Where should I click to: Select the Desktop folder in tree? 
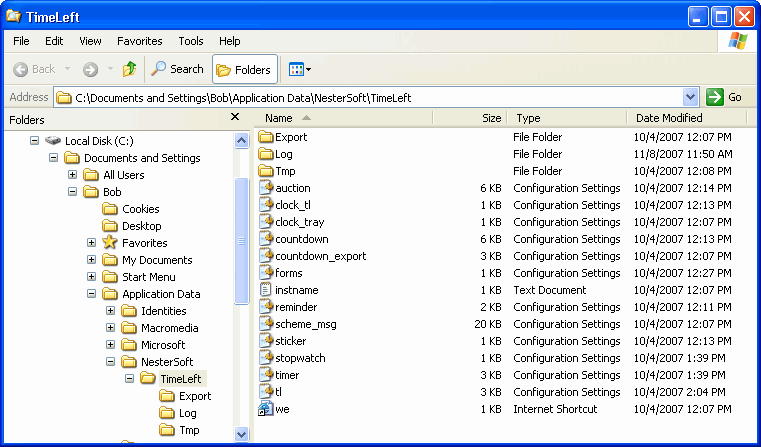pyautogui.click(x=132, y=226)
